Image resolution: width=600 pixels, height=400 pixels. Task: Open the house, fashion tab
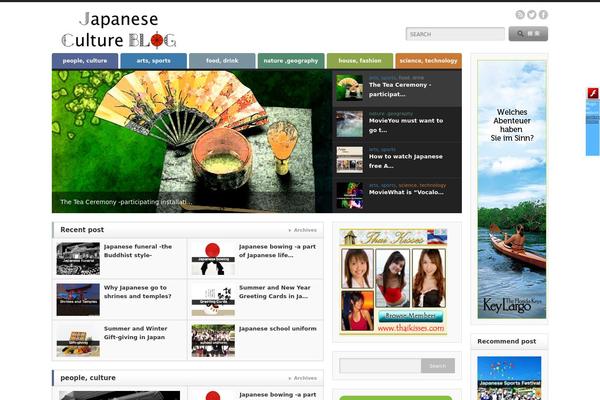pyautogui.click(x=360, y=61)
